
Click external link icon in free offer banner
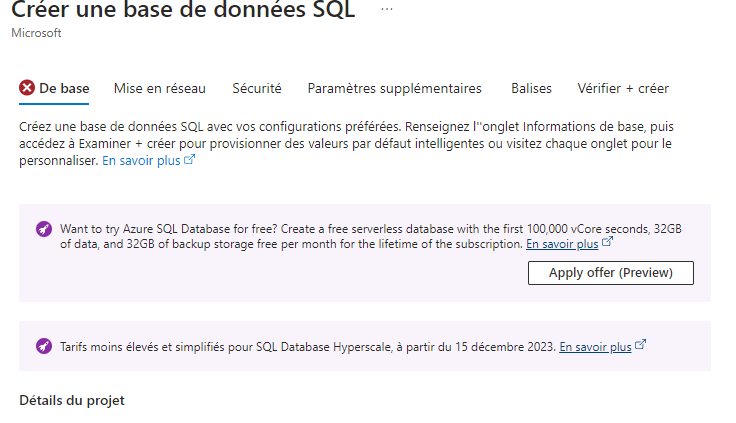(x=607, y=242)
